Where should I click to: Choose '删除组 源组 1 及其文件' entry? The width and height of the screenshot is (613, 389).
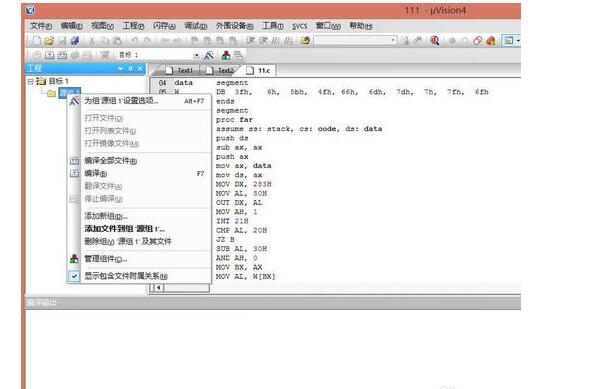click(x=140, y=241)
